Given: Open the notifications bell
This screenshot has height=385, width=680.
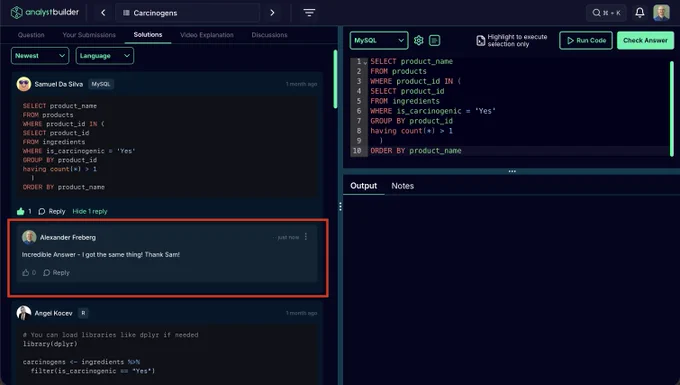Looking at the screenshot, I should coord(640,13).
